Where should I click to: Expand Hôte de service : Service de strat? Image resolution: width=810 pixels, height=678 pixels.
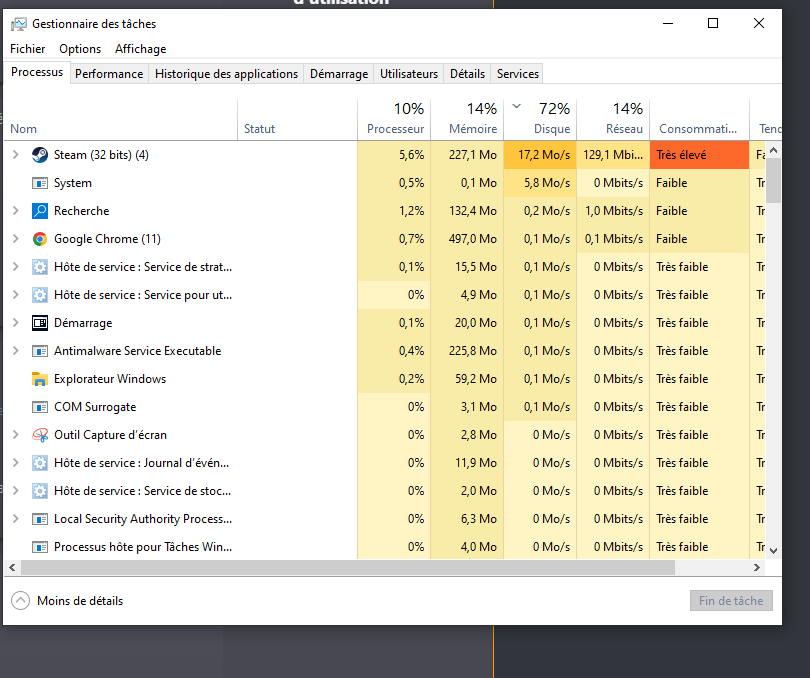[15, 266]
